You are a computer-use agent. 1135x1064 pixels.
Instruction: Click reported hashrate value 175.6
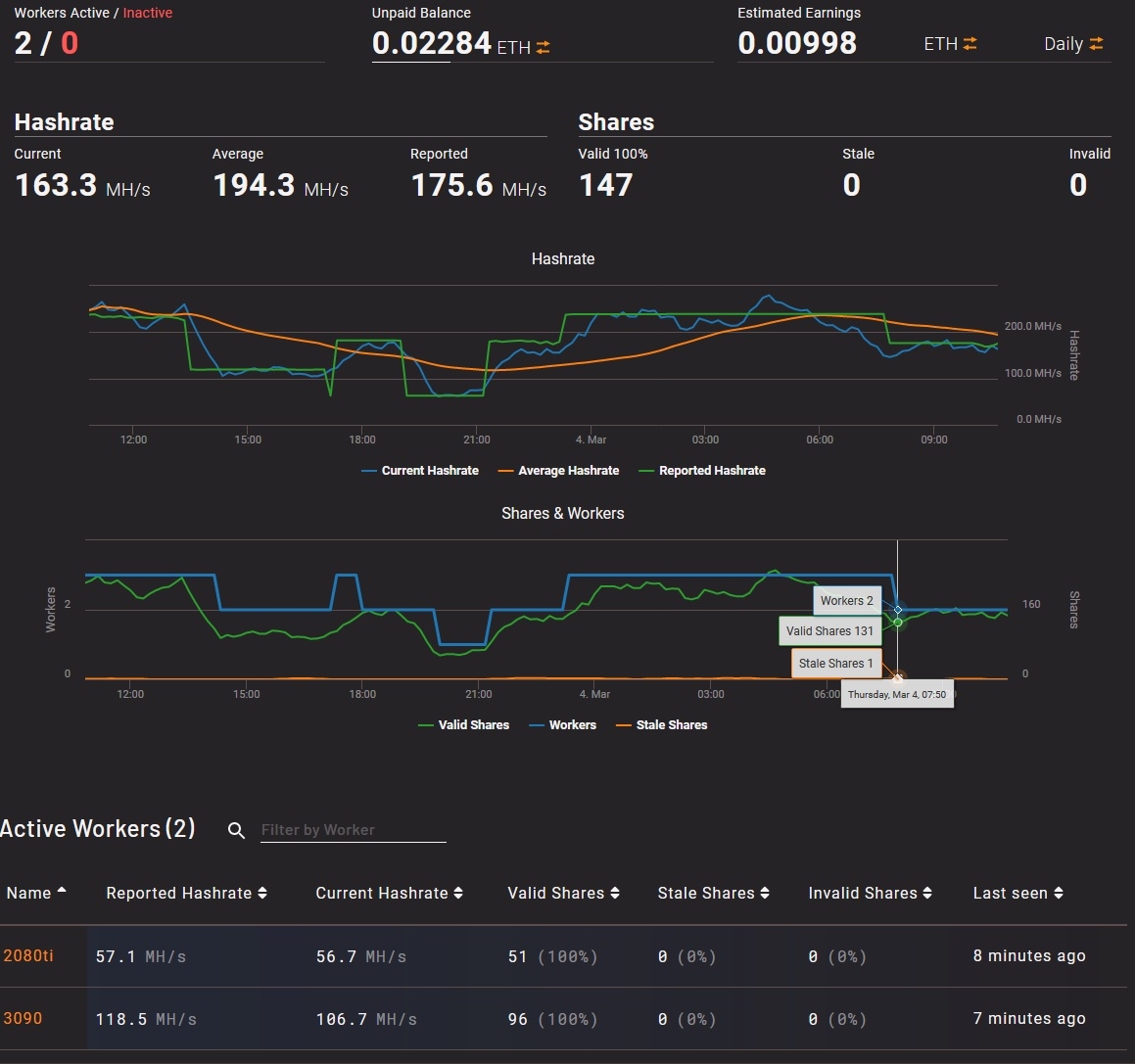tap(452, 185)
